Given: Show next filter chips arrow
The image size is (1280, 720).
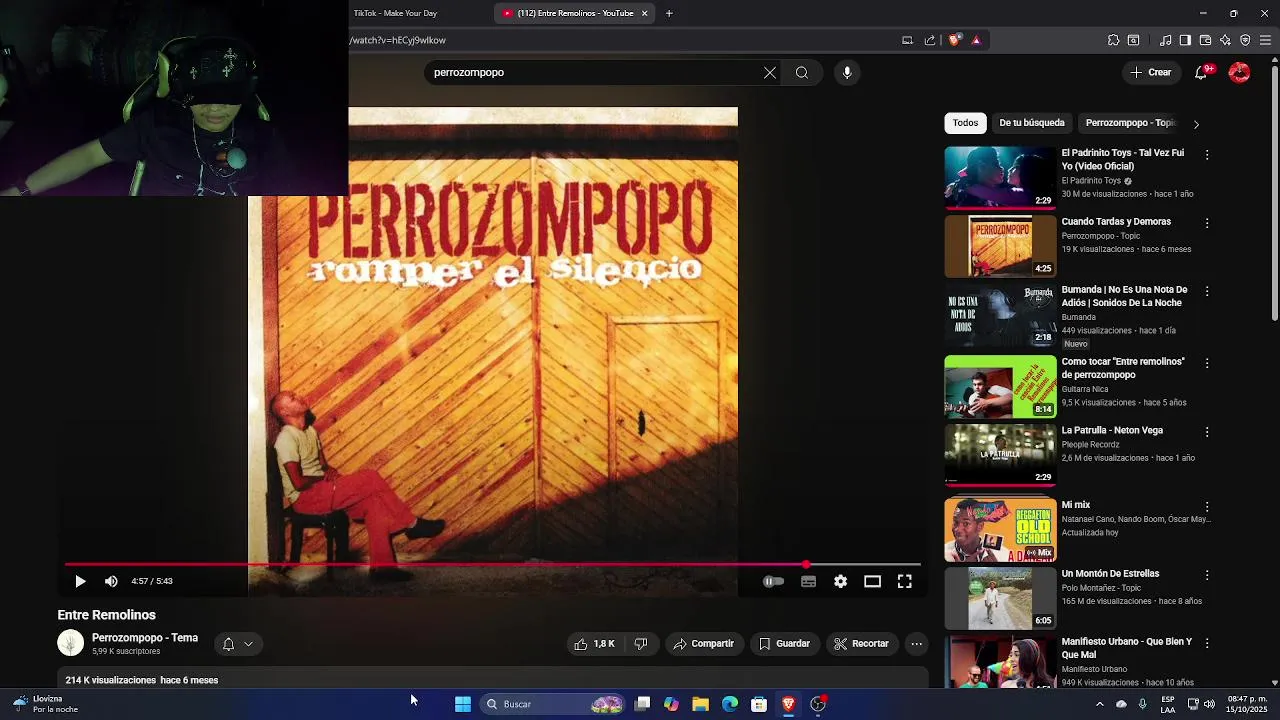Looking at the screenshot, I should 1196,124.
